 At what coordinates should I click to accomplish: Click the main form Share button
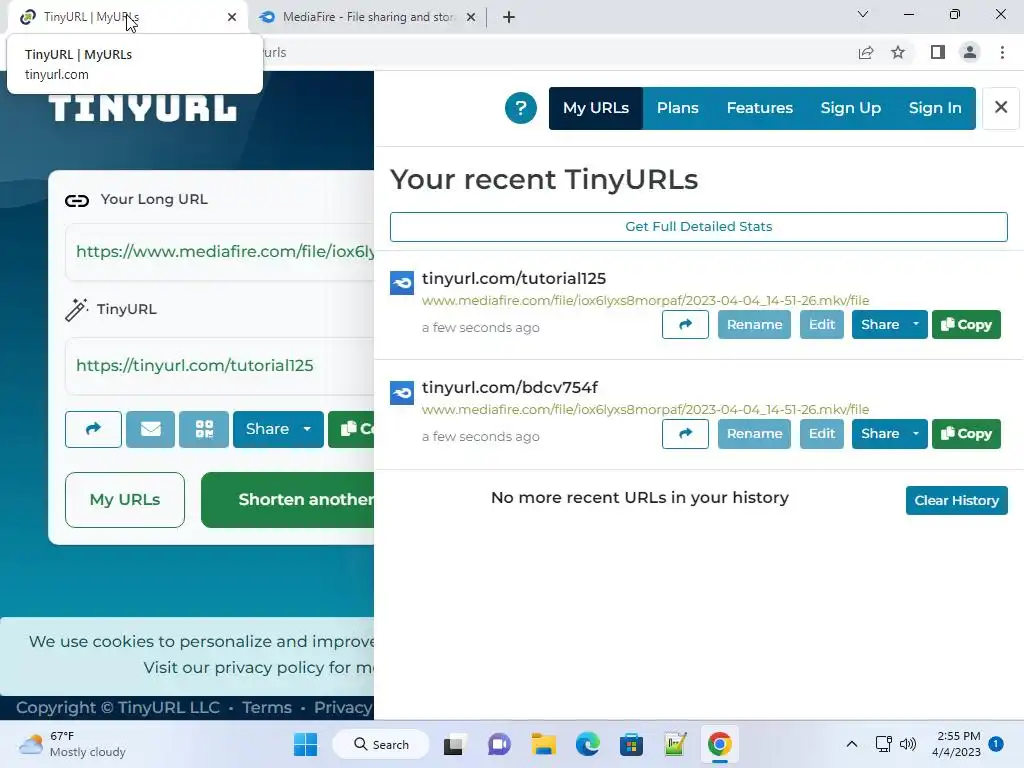click(266, 429)
